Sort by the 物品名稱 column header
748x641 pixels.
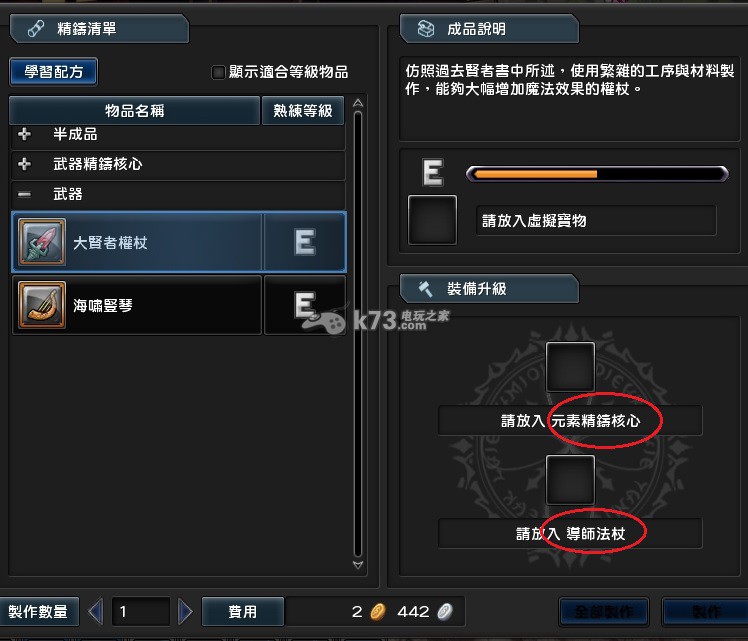point(135,111)
